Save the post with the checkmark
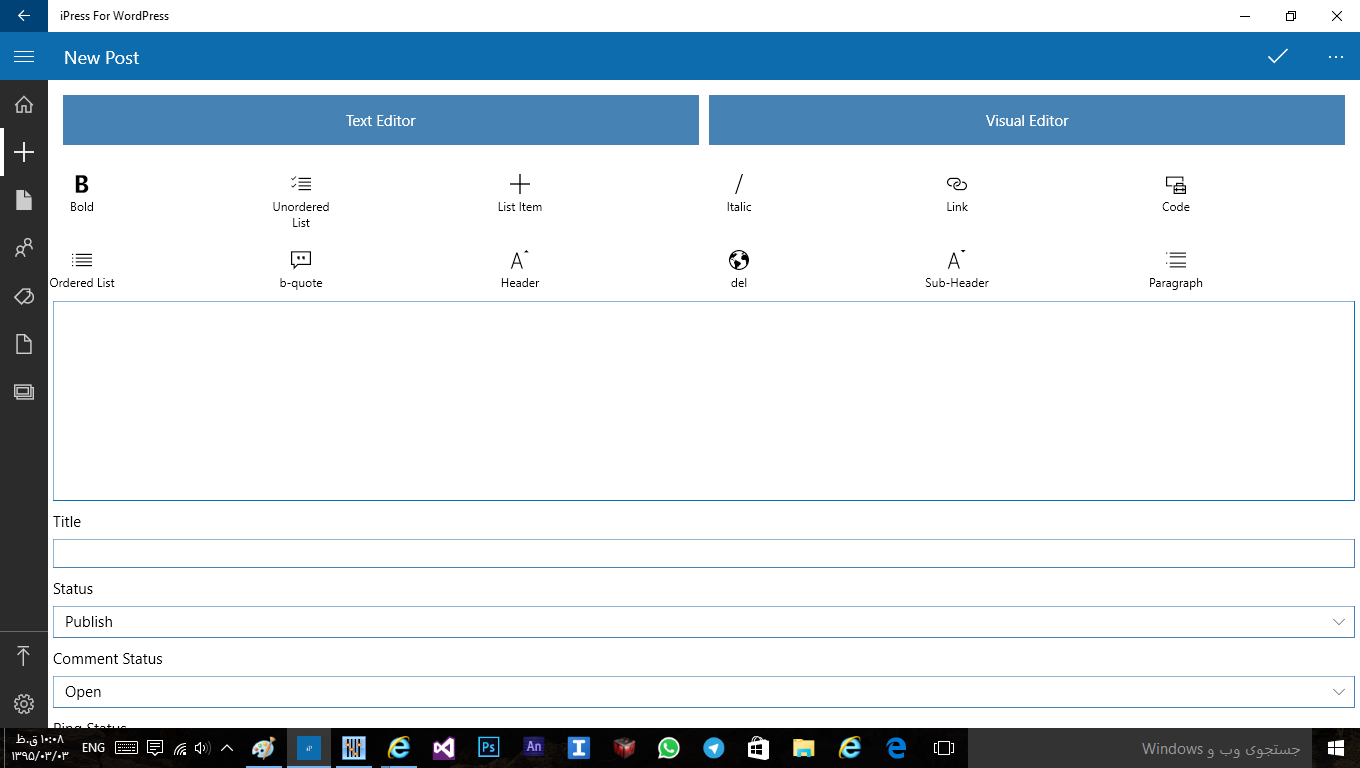Viewport: 1360px width, 768px height. [1277, 57]
